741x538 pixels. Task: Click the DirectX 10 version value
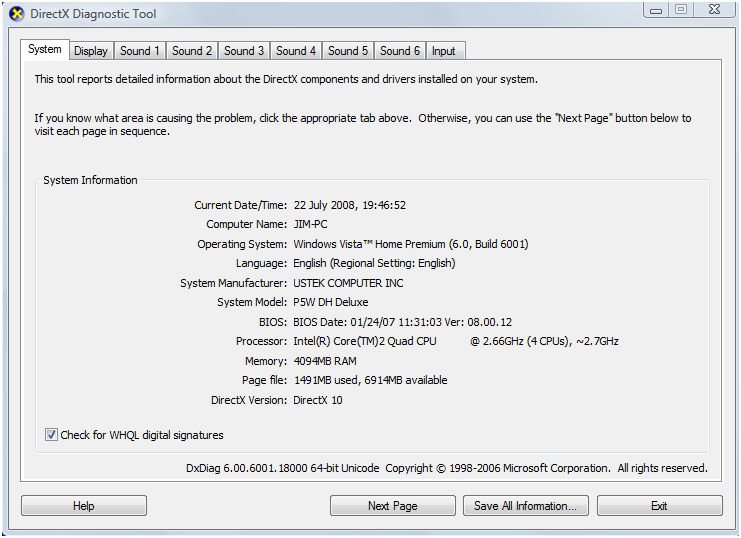tap(318, 400)
